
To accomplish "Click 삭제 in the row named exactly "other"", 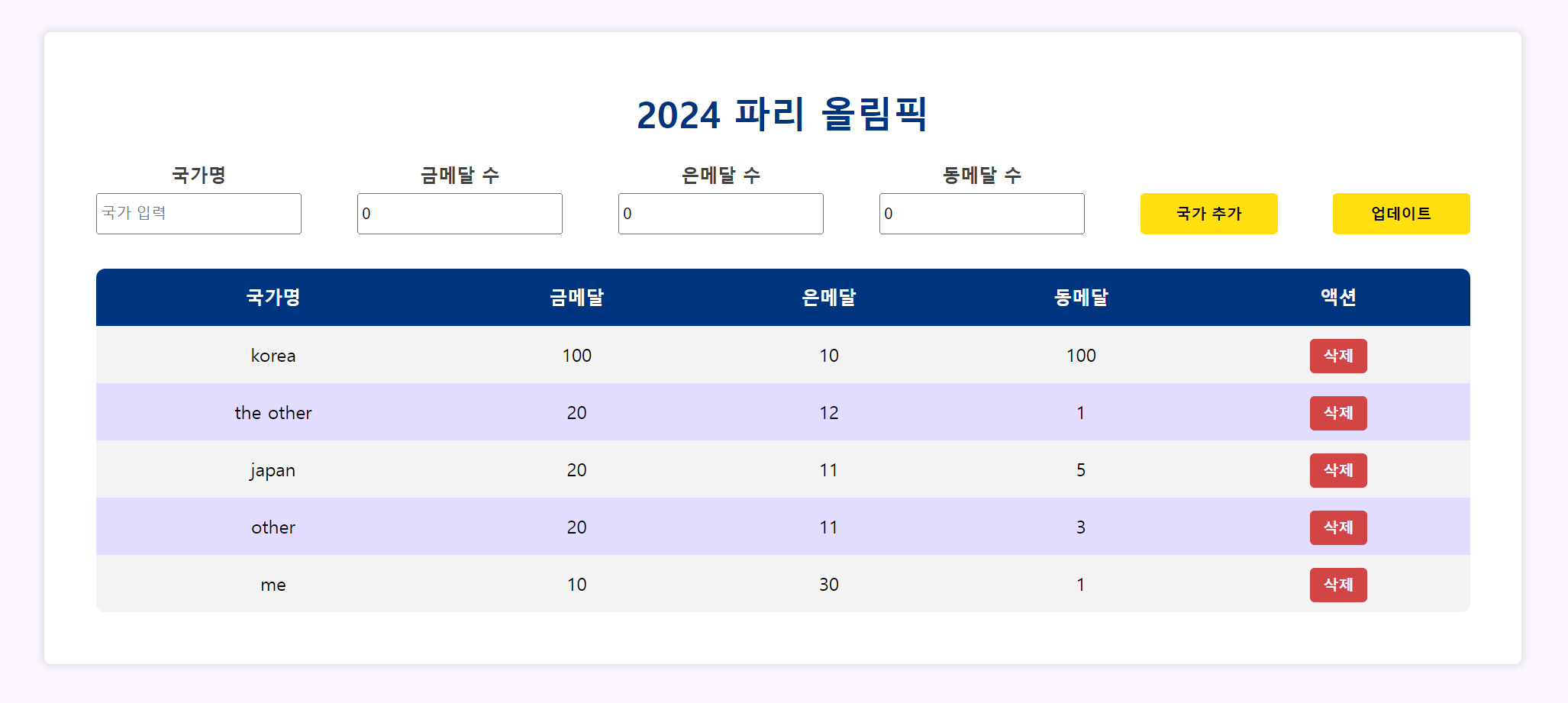I will (x=1338, y=527).
